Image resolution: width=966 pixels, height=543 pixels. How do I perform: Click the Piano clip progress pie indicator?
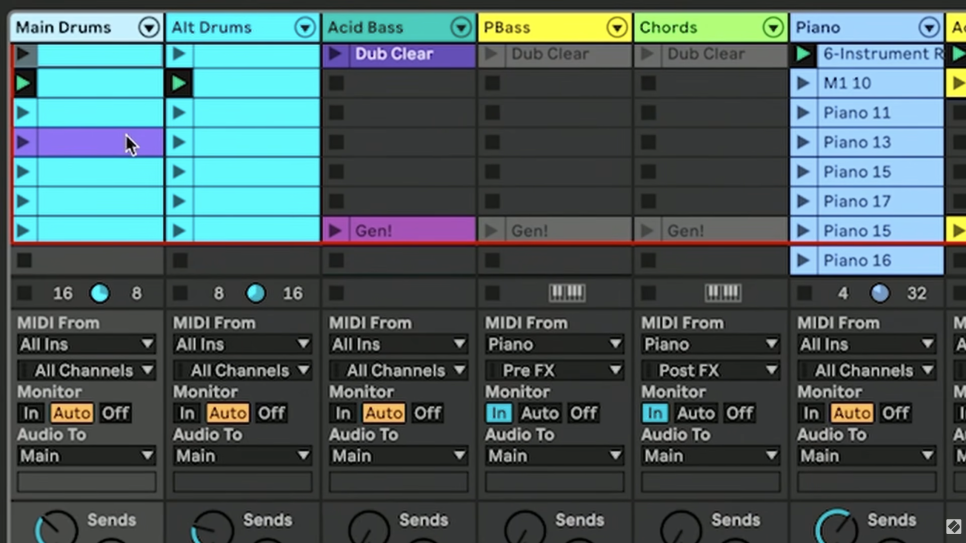pos(880,293)
